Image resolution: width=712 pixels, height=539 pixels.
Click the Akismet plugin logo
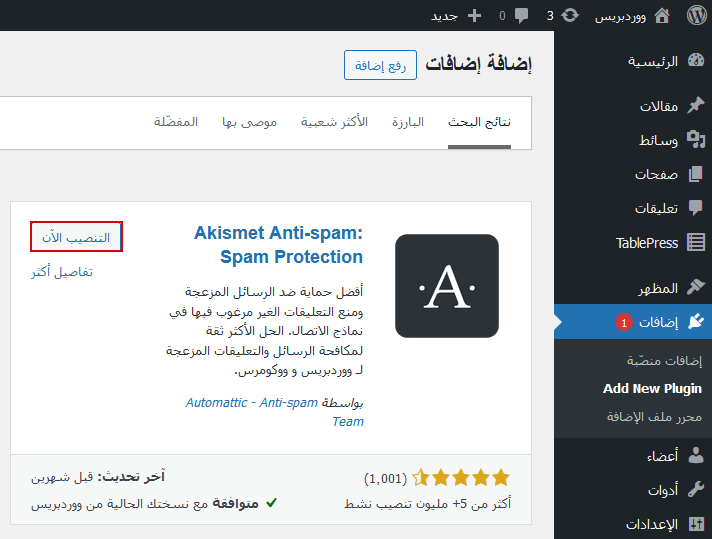point(447,286)
